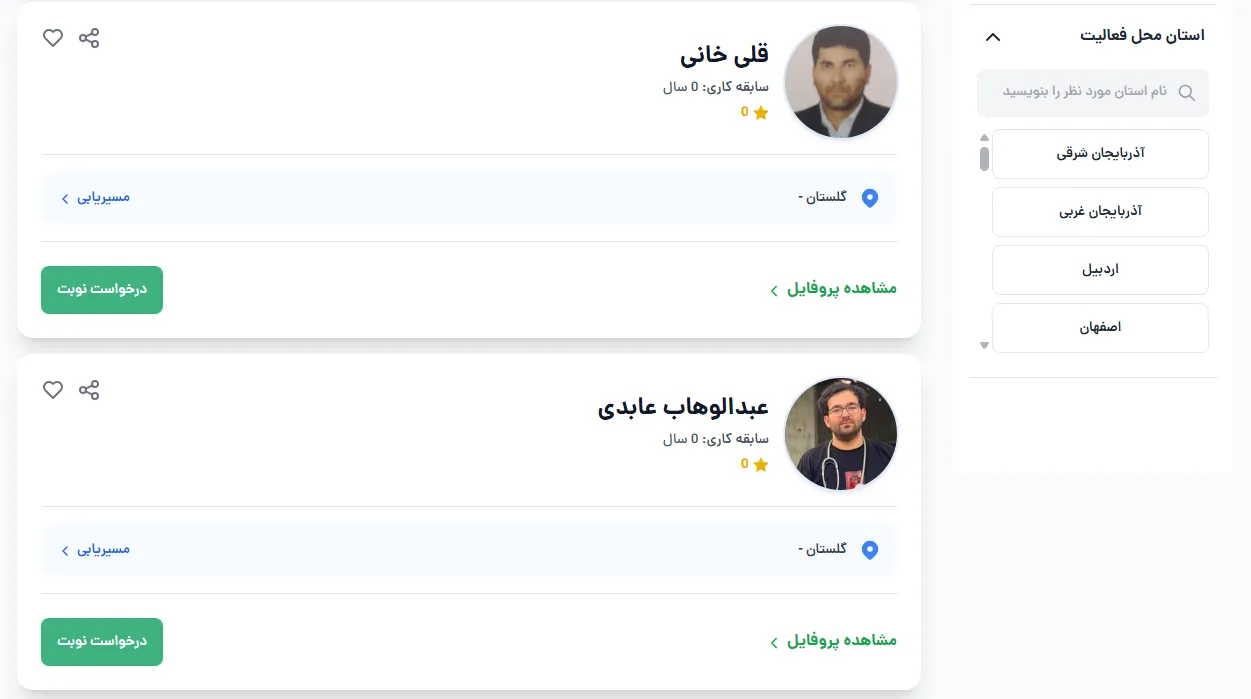The width and height of the screenshot is (1251, 699).
Task: Share عبدالوهاب عابدی's profile card
Action: pyautogui.click(x=89, y=390)
